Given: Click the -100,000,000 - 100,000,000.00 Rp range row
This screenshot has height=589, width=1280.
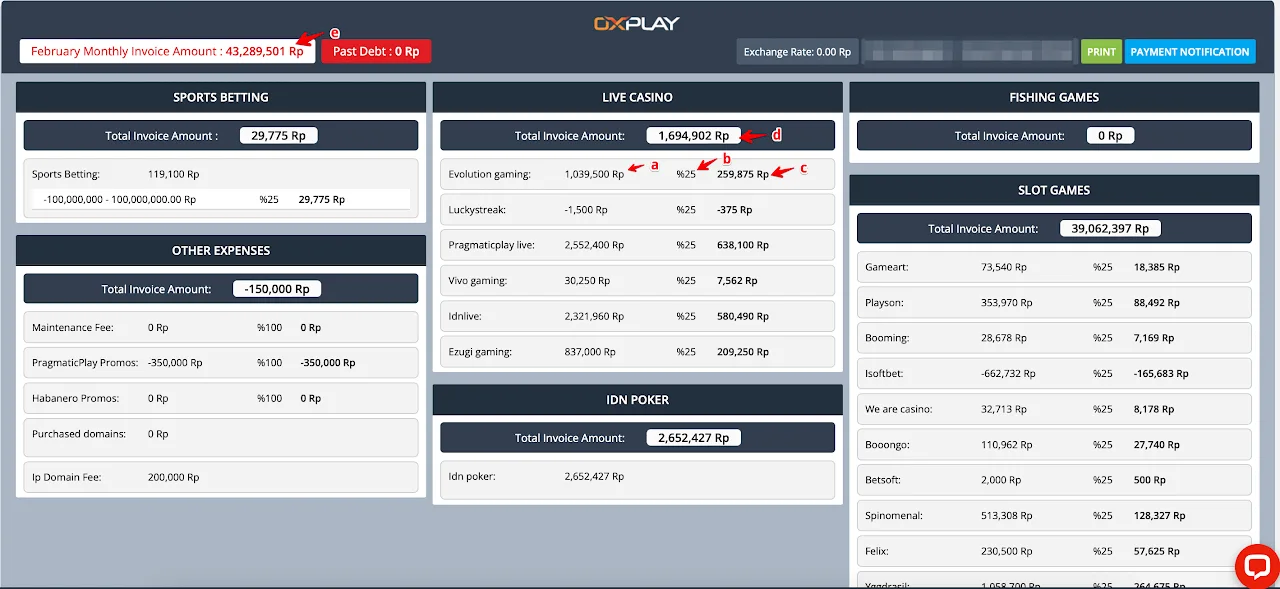Looking at the screenshot, I should 221,200.
